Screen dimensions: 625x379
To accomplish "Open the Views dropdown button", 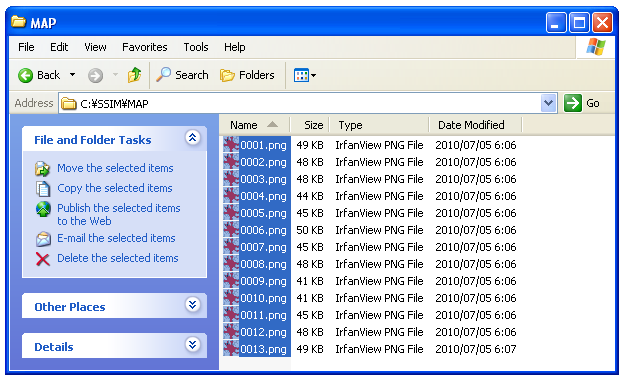I will click(x=305, y=75).
